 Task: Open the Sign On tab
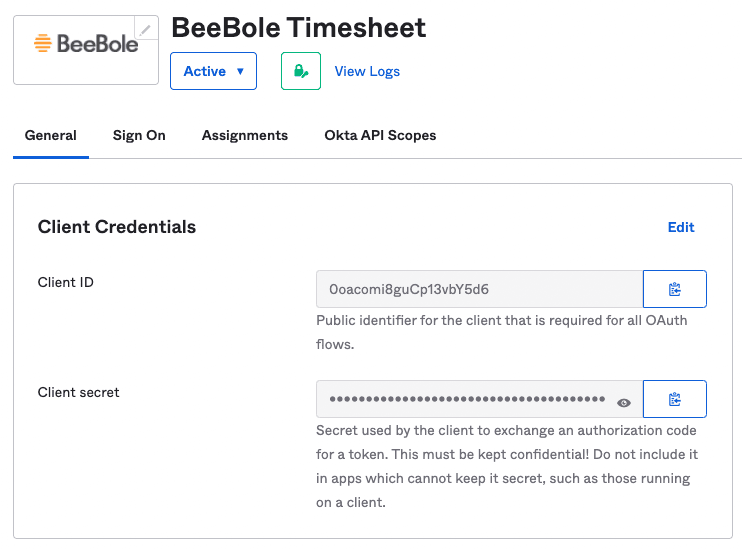[139, 135]
